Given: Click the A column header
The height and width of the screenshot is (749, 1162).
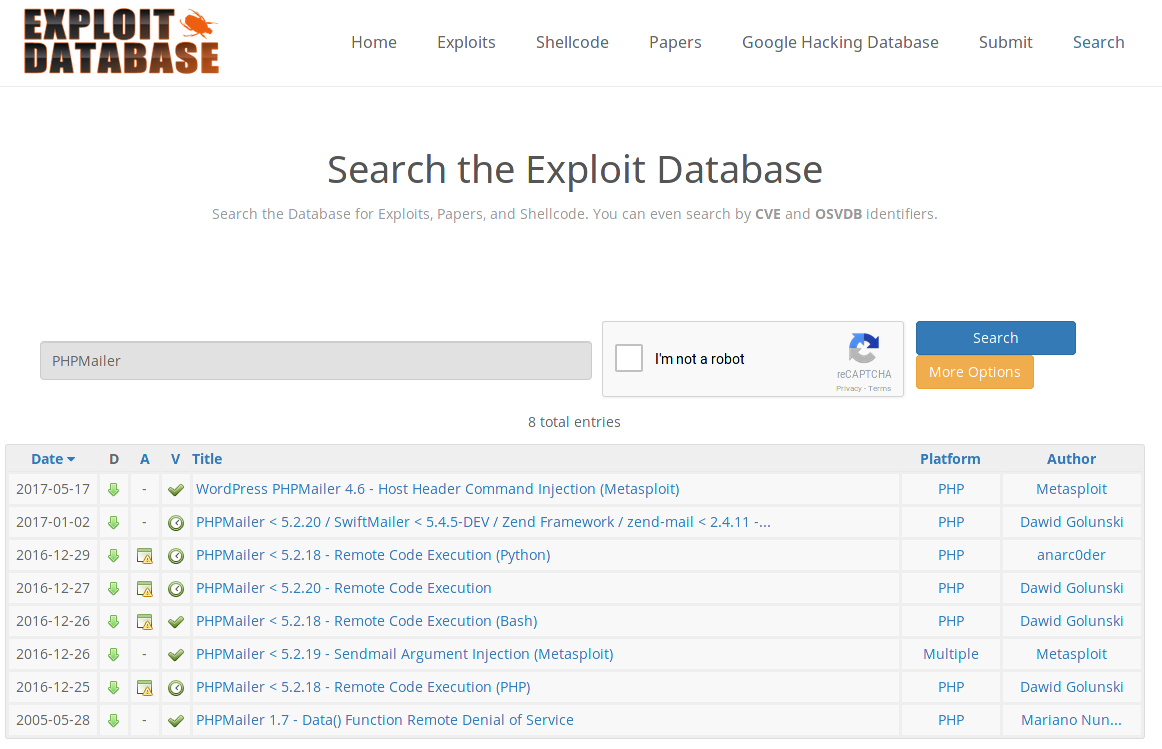Looking at the screenshot, I should [145, 459].
